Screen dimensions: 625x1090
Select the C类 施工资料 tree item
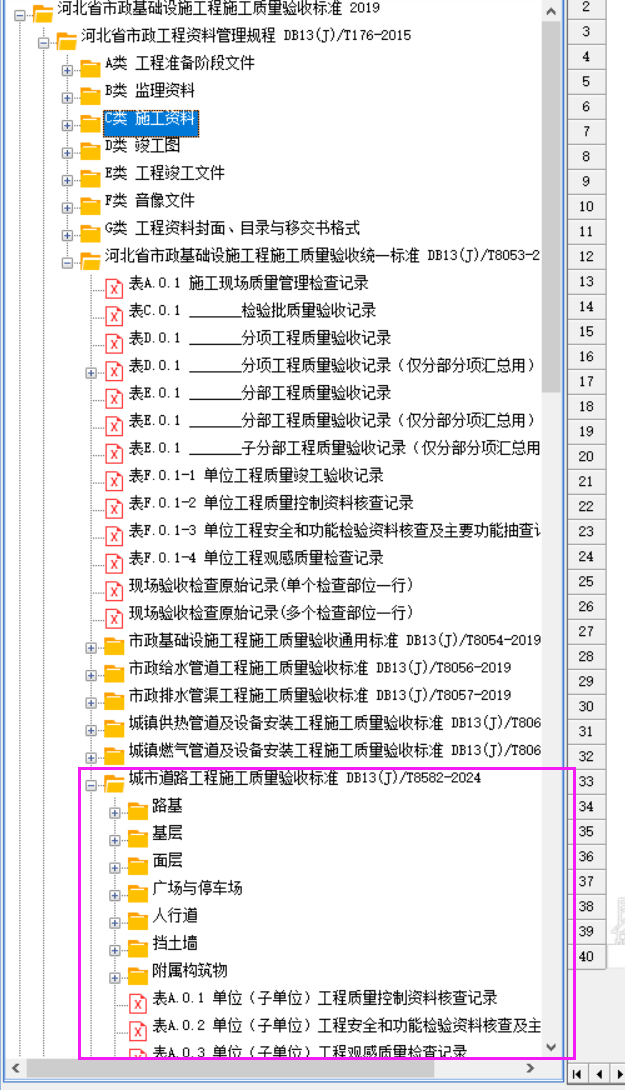151,119
